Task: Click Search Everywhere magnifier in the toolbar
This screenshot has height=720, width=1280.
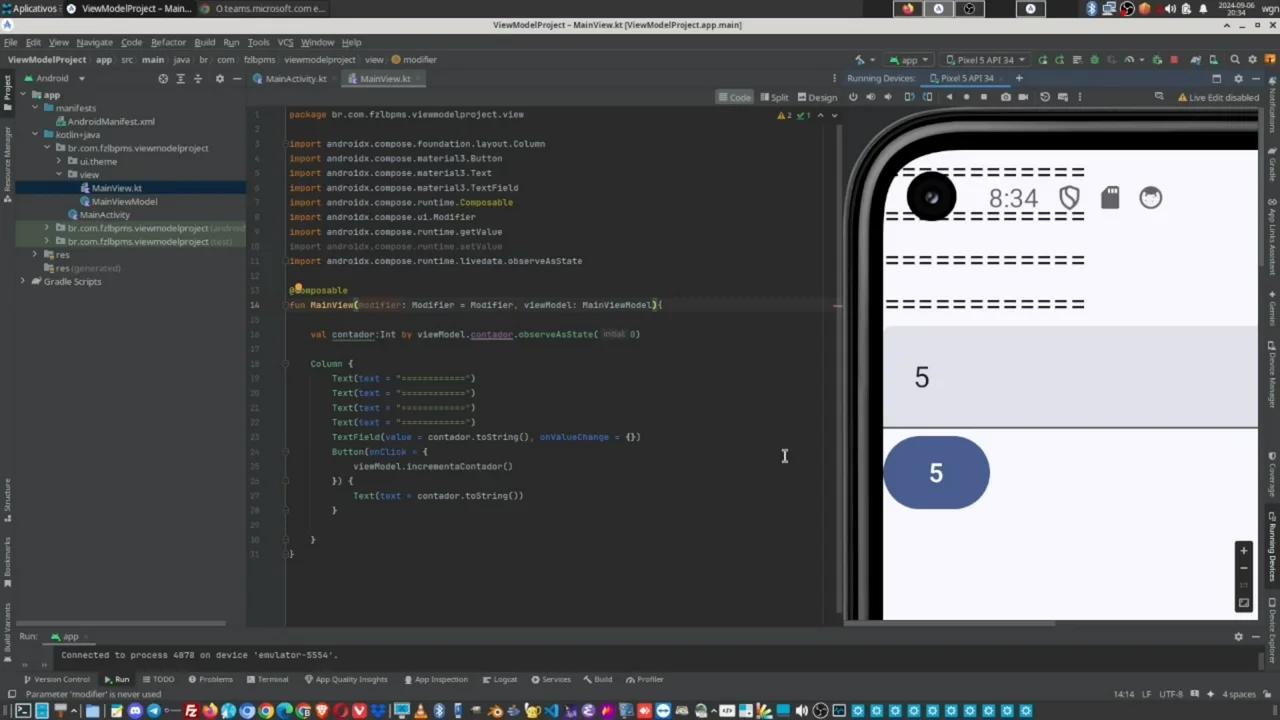Action: tap(1234, 59)
